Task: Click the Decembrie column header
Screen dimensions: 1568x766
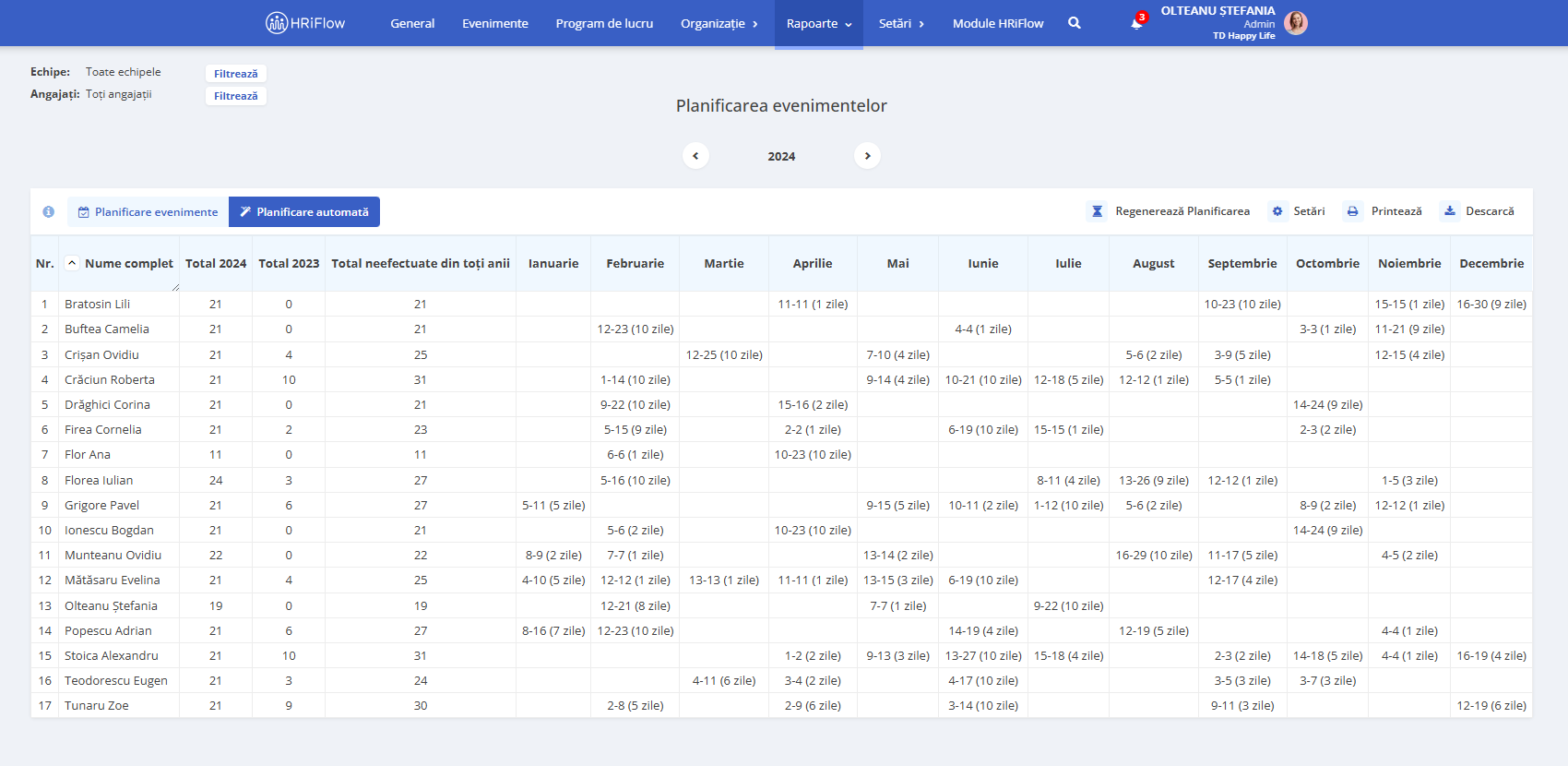Action: click(1491, 263)
